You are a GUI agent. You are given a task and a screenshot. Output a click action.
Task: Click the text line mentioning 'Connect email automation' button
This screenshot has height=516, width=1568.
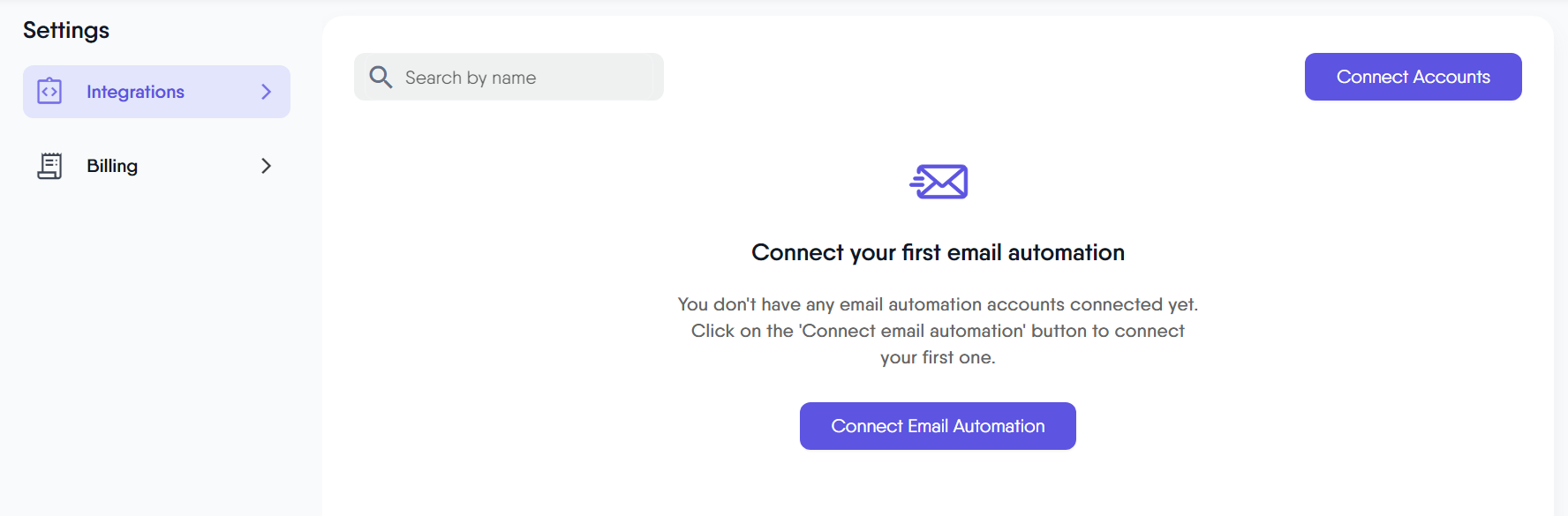[938, 331]
